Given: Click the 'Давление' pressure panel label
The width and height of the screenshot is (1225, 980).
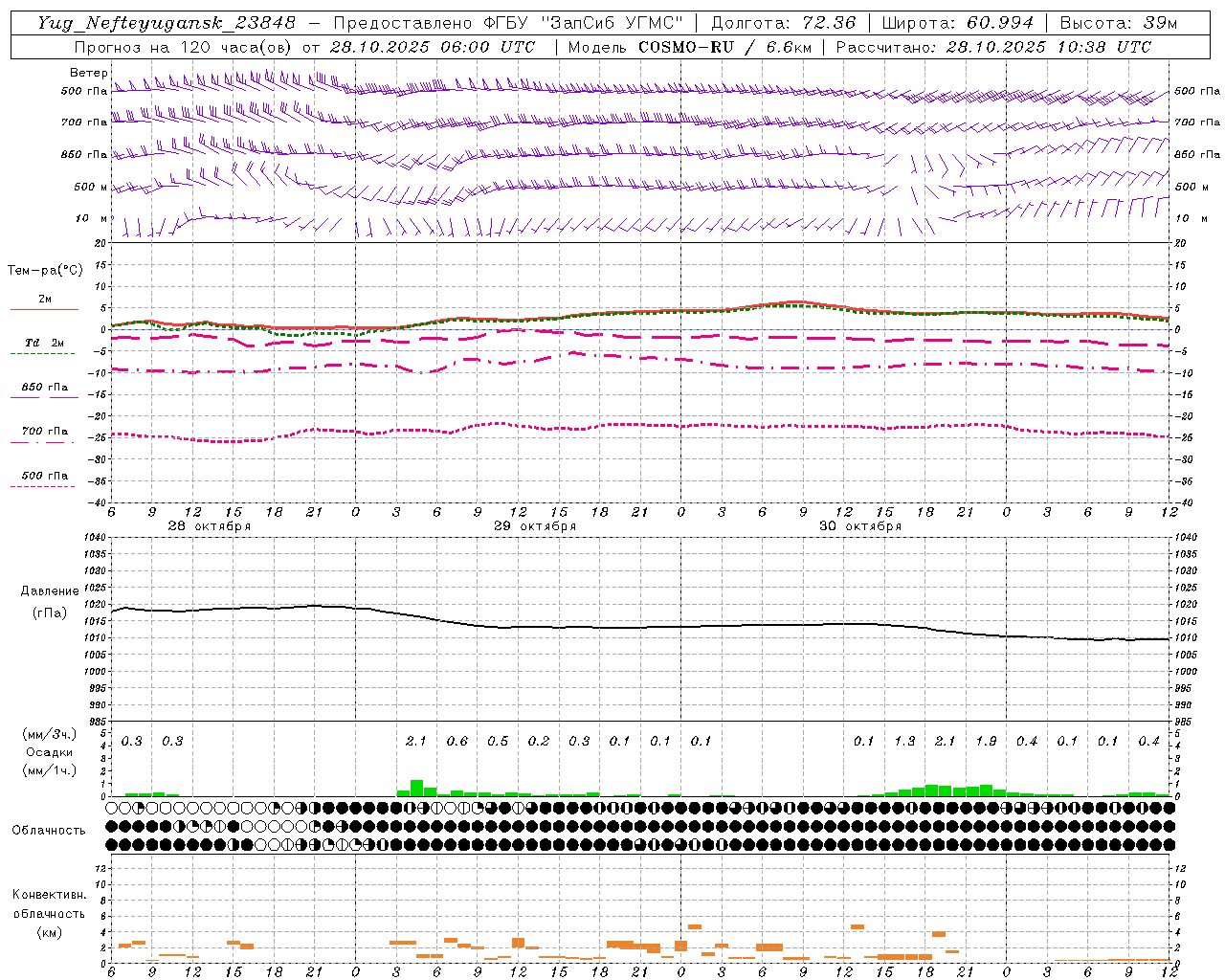Looking at the screenshot, I should click(50, 591).
